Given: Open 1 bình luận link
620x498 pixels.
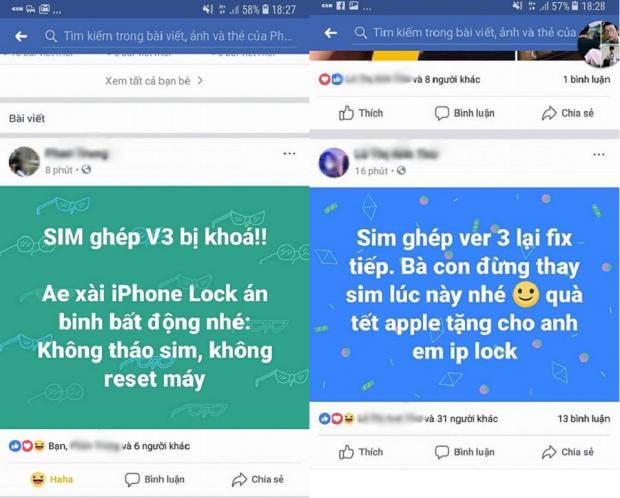Looking at the screenshot, I should [x=586, y=80].
